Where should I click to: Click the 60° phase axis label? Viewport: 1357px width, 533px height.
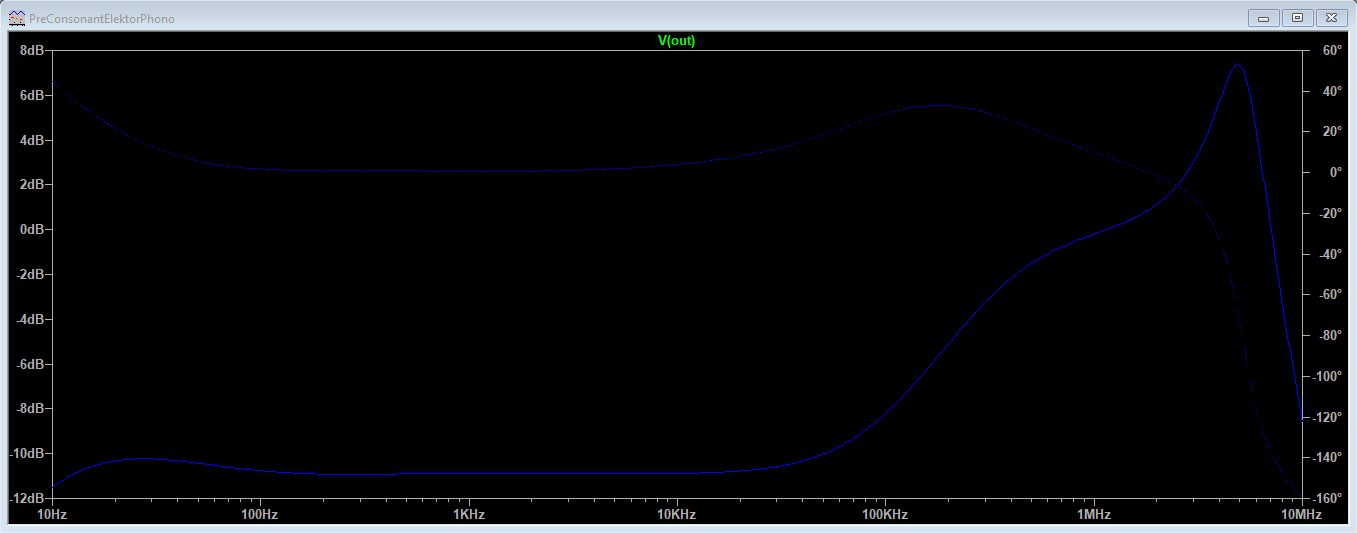point(1331,50)
